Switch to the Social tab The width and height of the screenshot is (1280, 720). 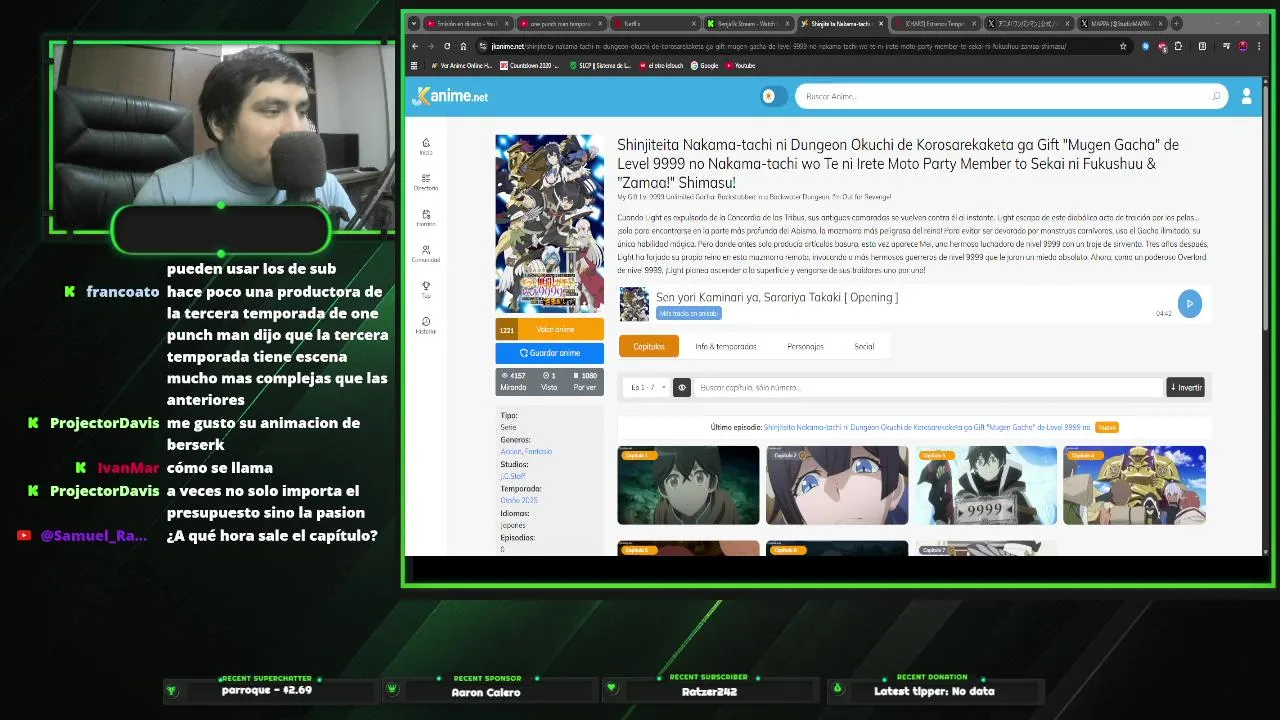click(864, 346)
